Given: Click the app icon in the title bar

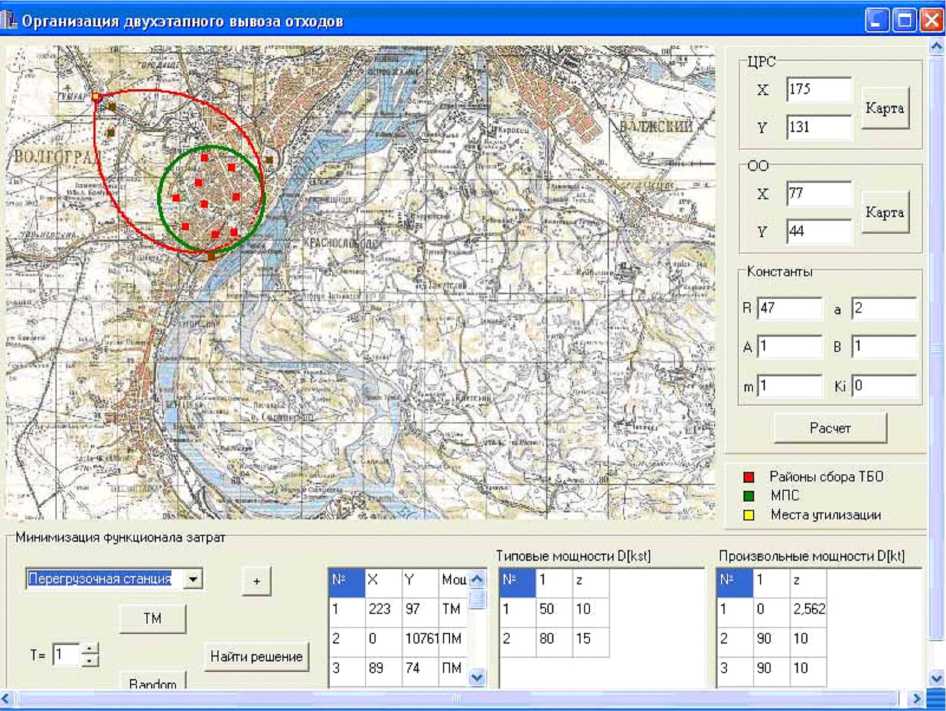Looking at the screenshot, I should (x=12, y=20).
